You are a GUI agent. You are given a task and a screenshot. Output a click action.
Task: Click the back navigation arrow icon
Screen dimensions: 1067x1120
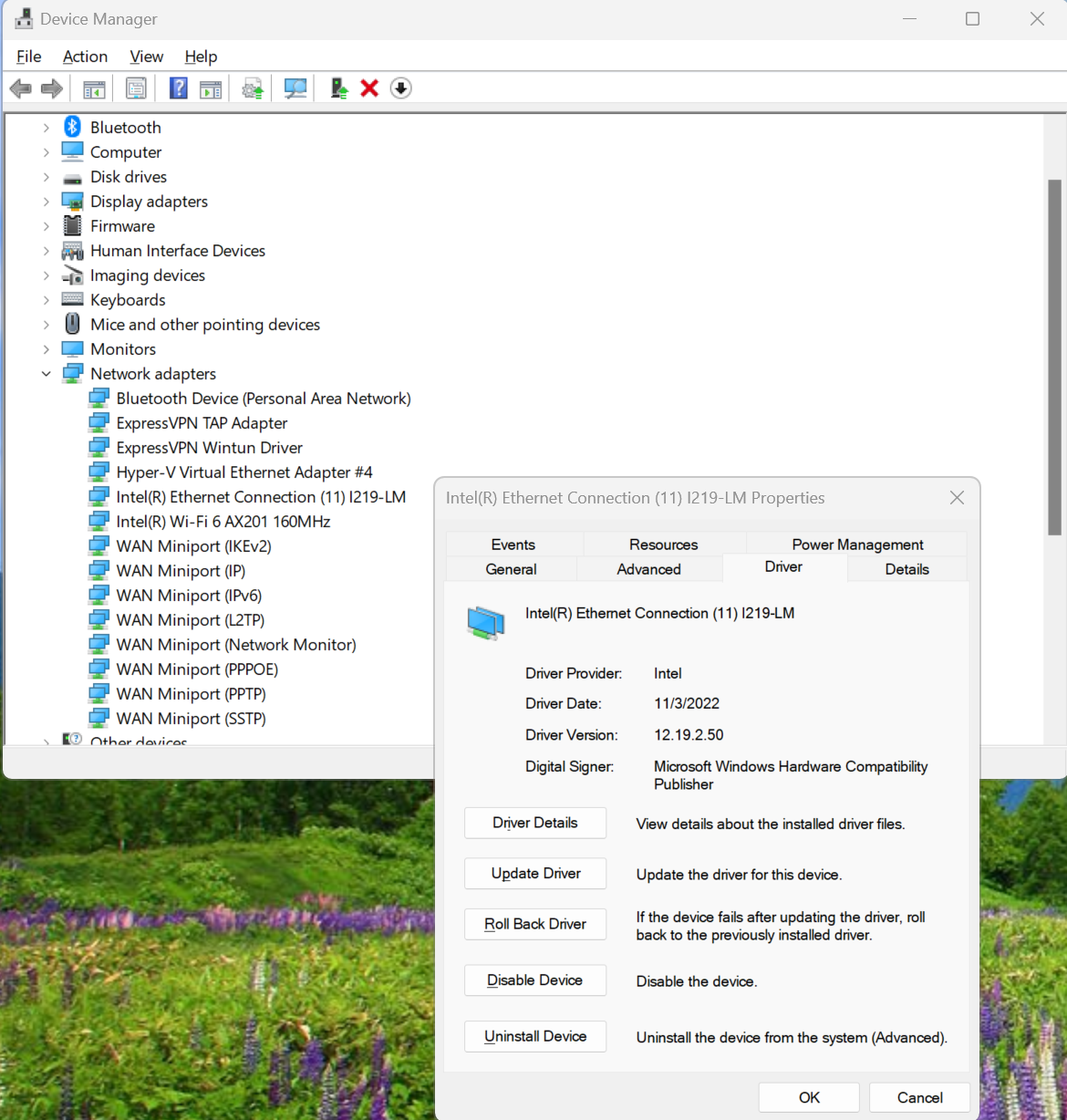20,88
